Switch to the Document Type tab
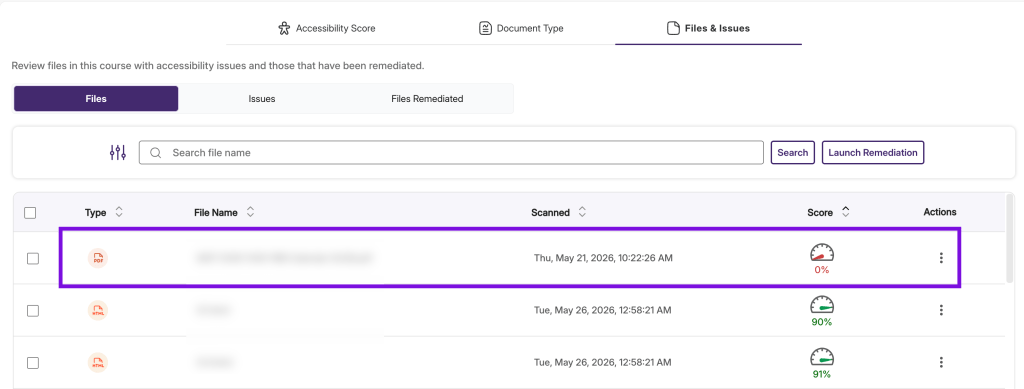The width and height of the screenshot is (1024, 389). coord(520,28)
